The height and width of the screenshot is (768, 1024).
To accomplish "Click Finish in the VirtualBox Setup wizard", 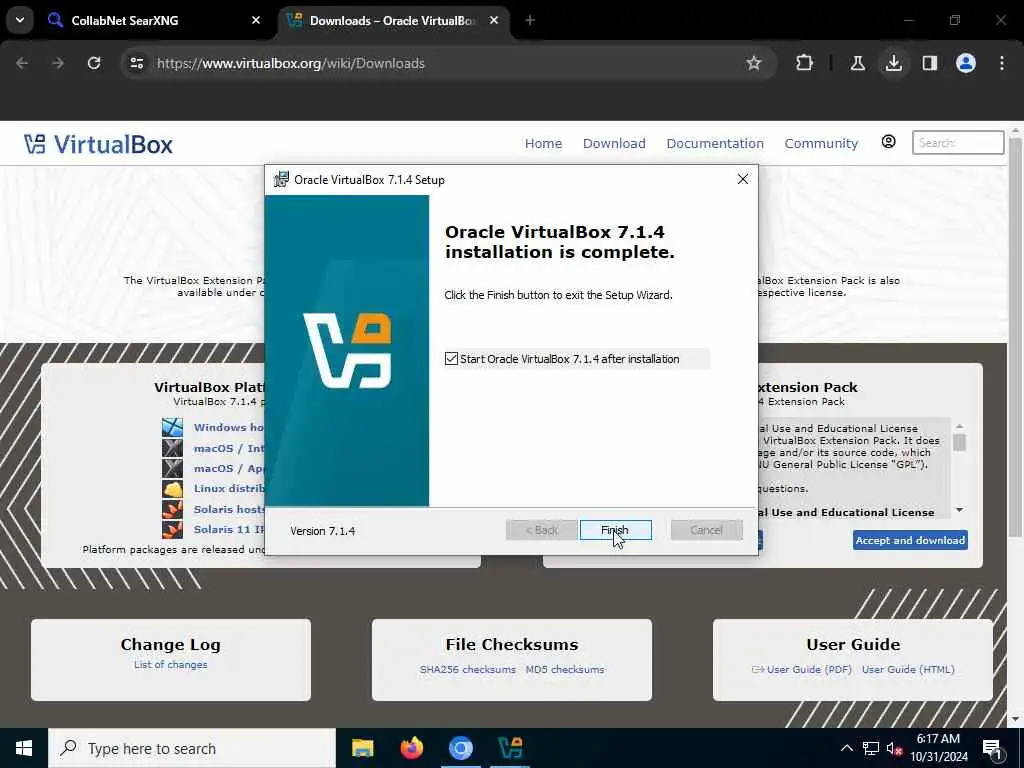I will [615, 530].
